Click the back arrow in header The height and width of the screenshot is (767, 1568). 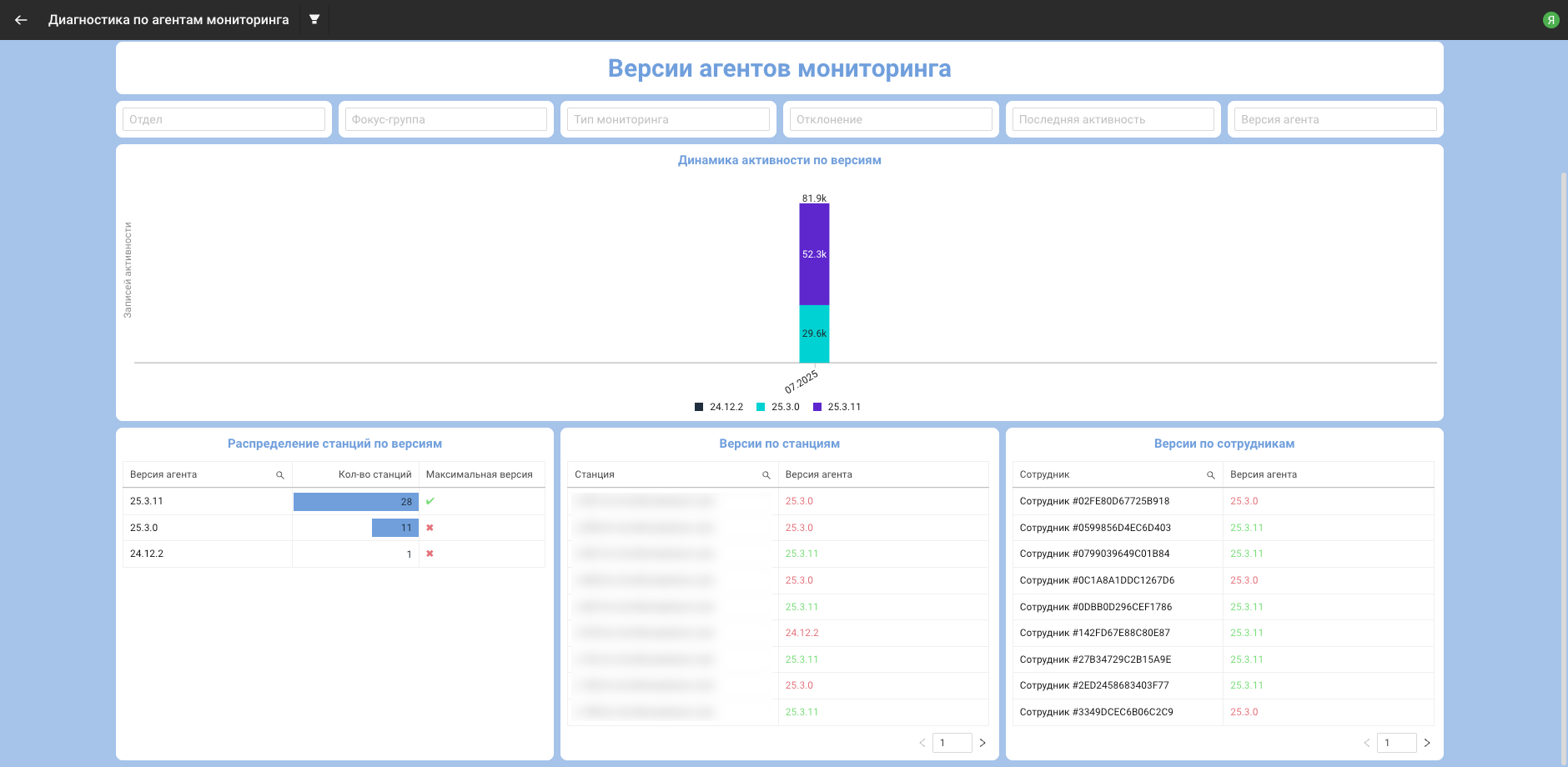pyautogui.click(x=21, y=20)
